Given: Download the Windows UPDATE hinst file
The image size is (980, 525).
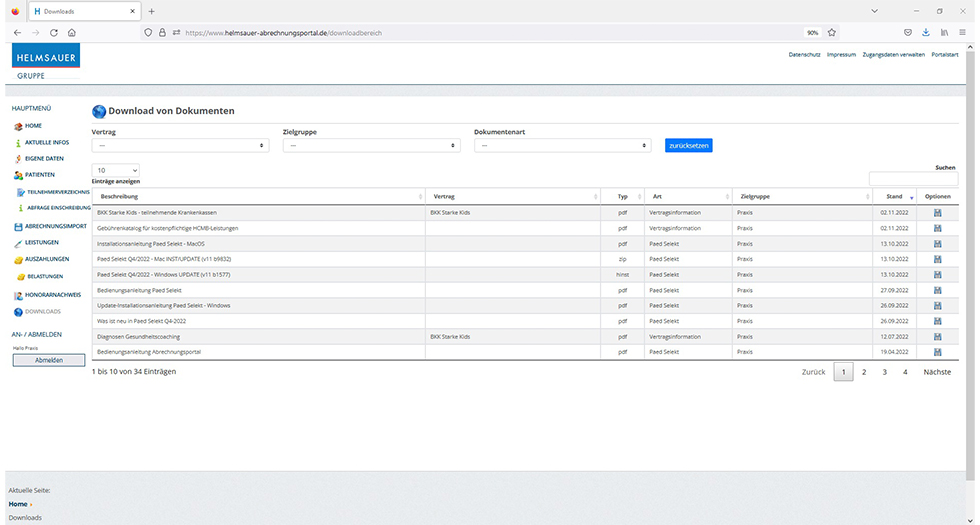Looking at the screenshot, I should 937,275.
